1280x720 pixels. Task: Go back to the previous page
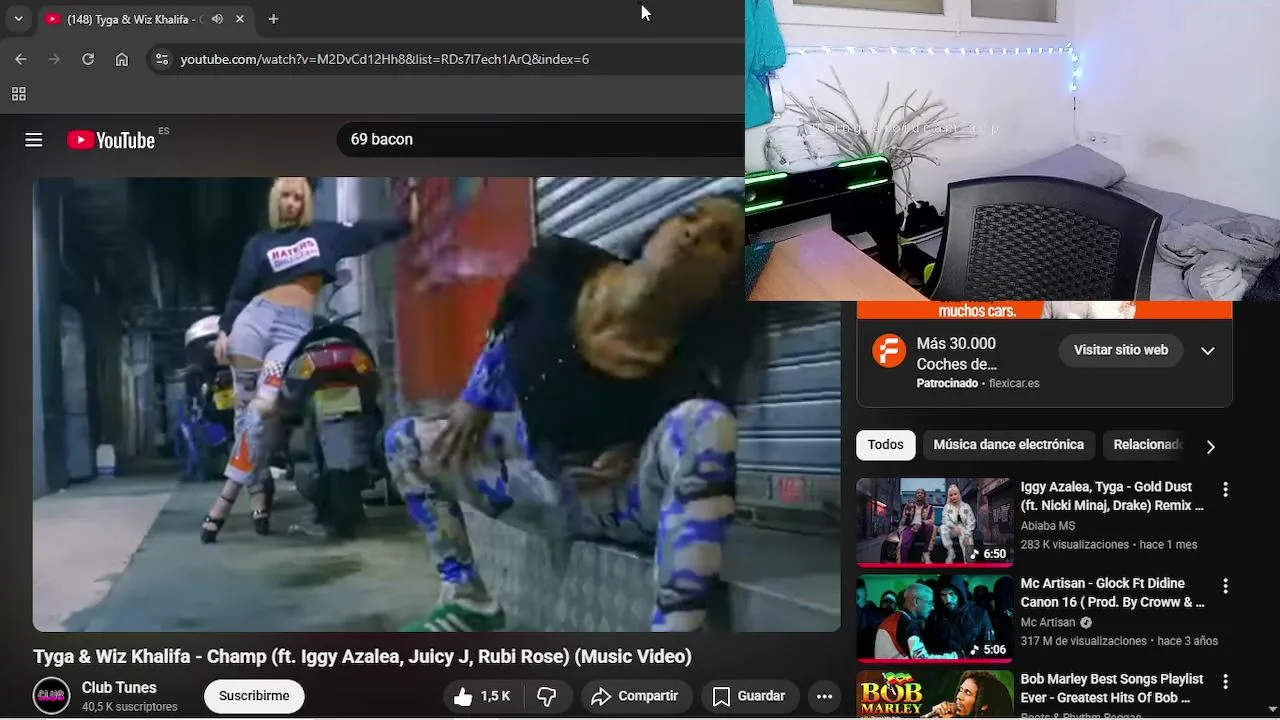click(21, 59)
